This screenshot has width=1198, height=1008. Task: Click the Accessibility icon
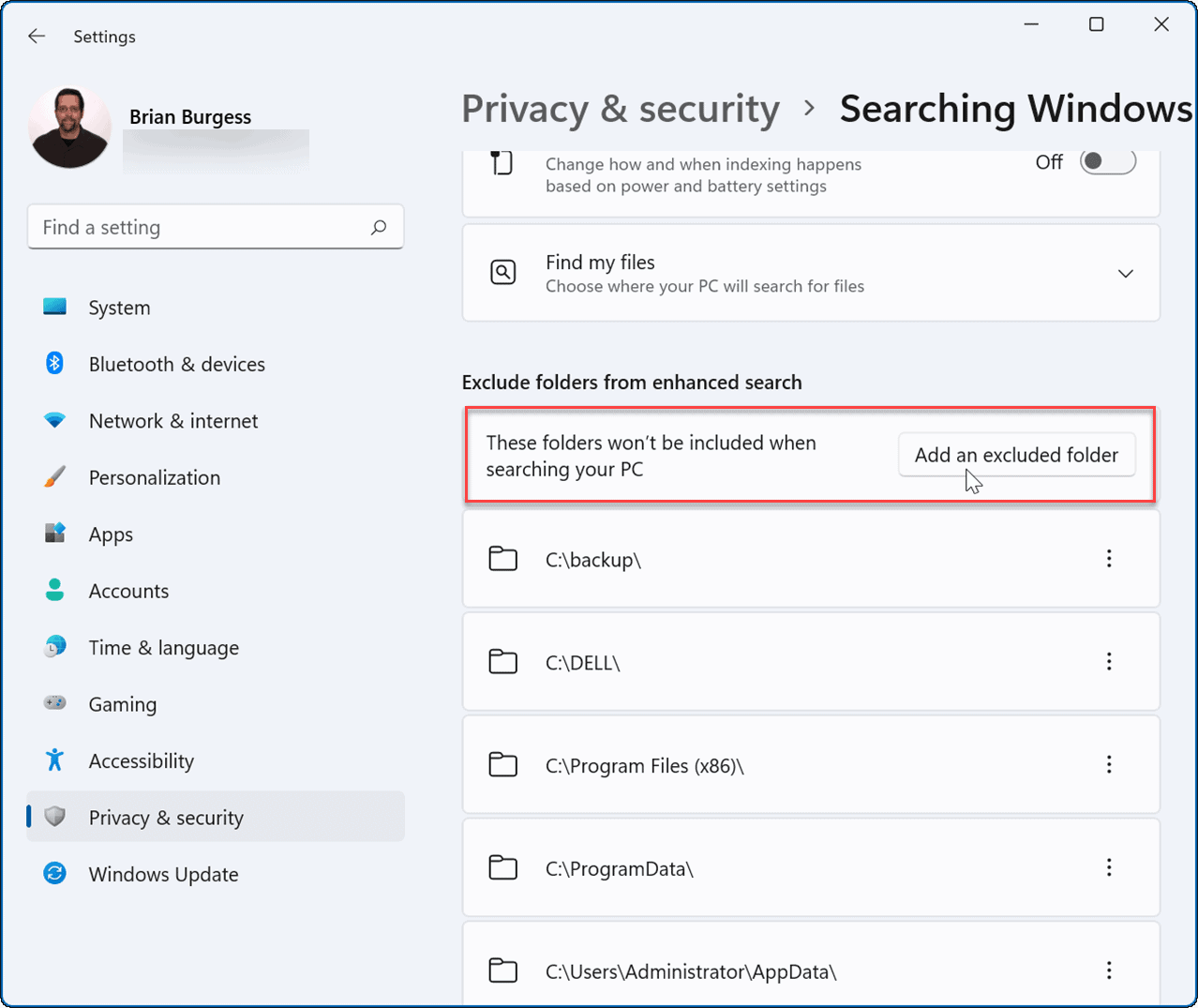pos(54,760)
